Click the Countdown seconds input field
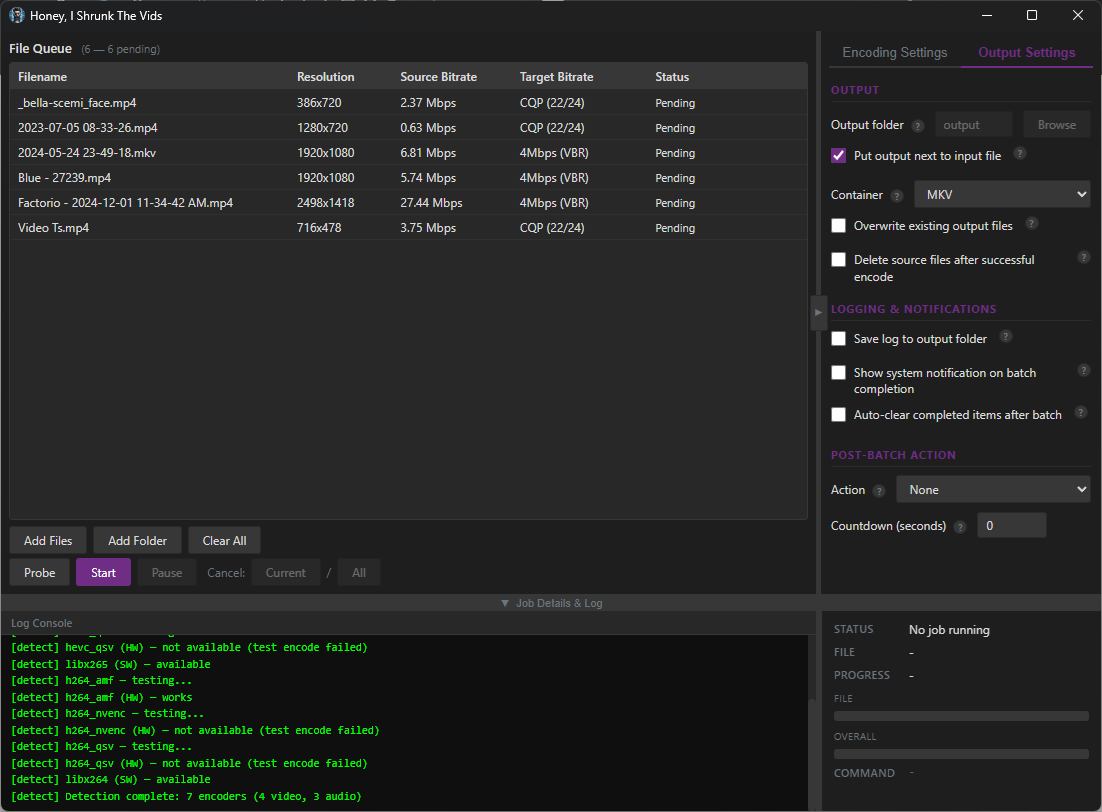The image size is (1102, 812). click(1011, 526)
